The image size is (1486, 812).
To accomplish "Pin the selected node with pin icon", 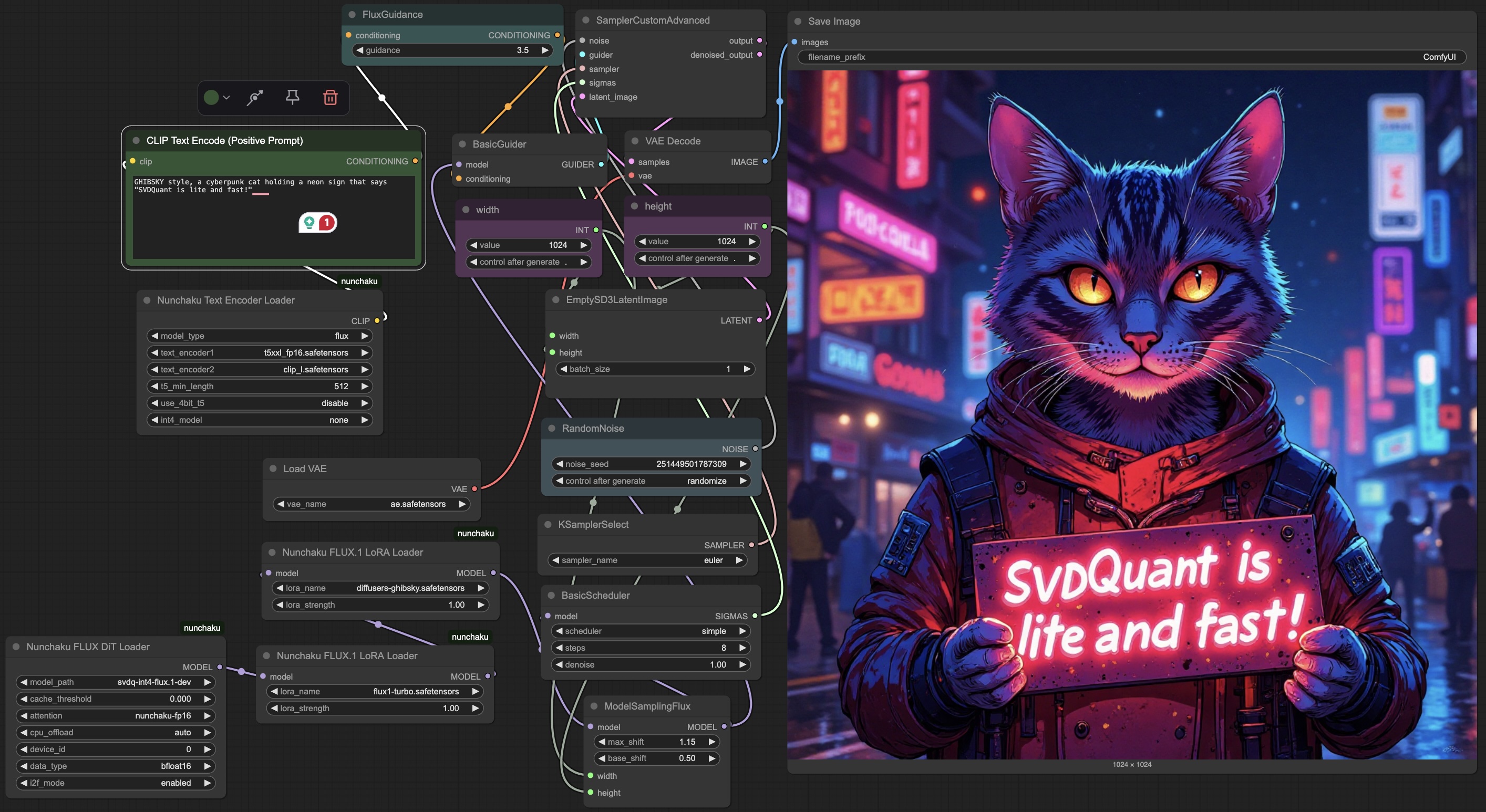I will tap(293, 98).
